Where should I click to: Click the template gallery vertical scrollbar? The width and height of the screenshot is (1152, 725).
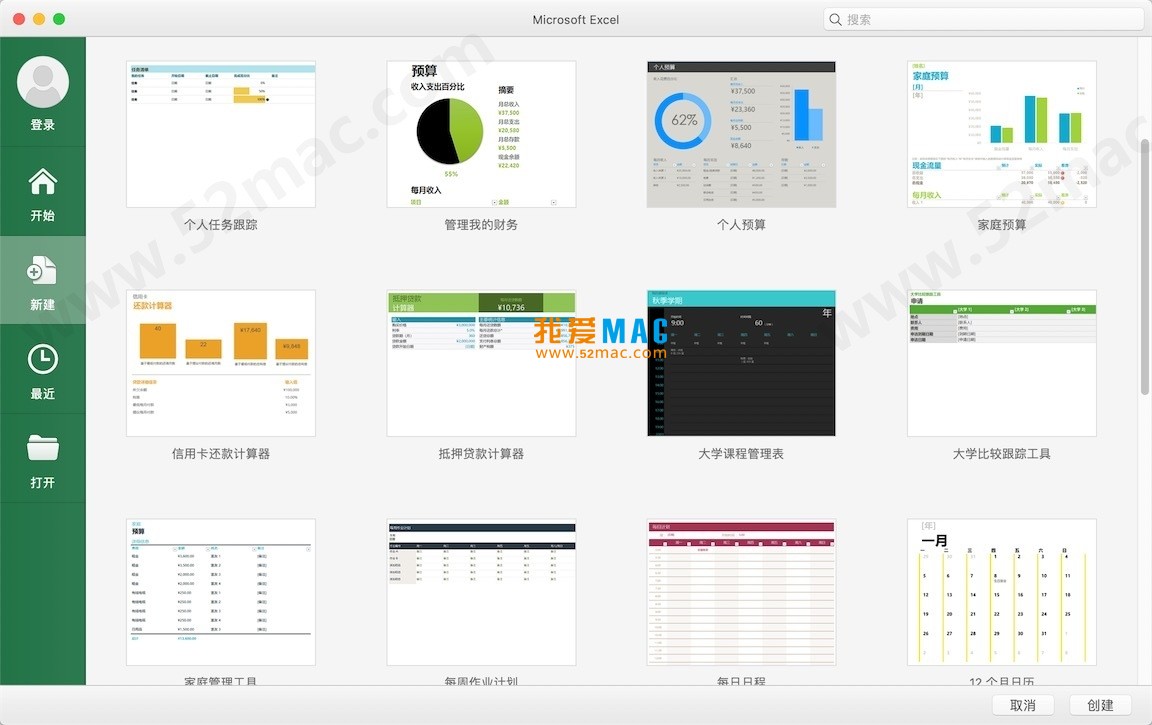coord(1145,267)
